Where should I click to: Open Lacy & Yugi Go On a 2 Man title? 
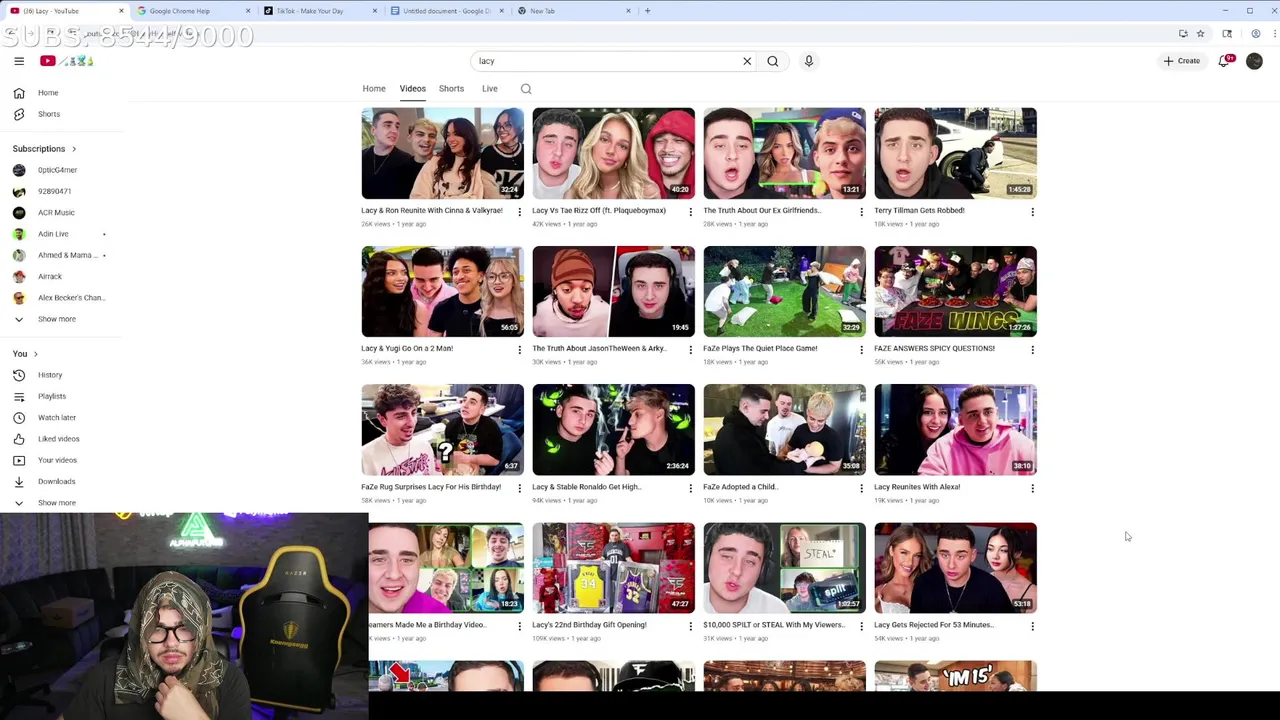pyautogui.click(x=407, y=349)
